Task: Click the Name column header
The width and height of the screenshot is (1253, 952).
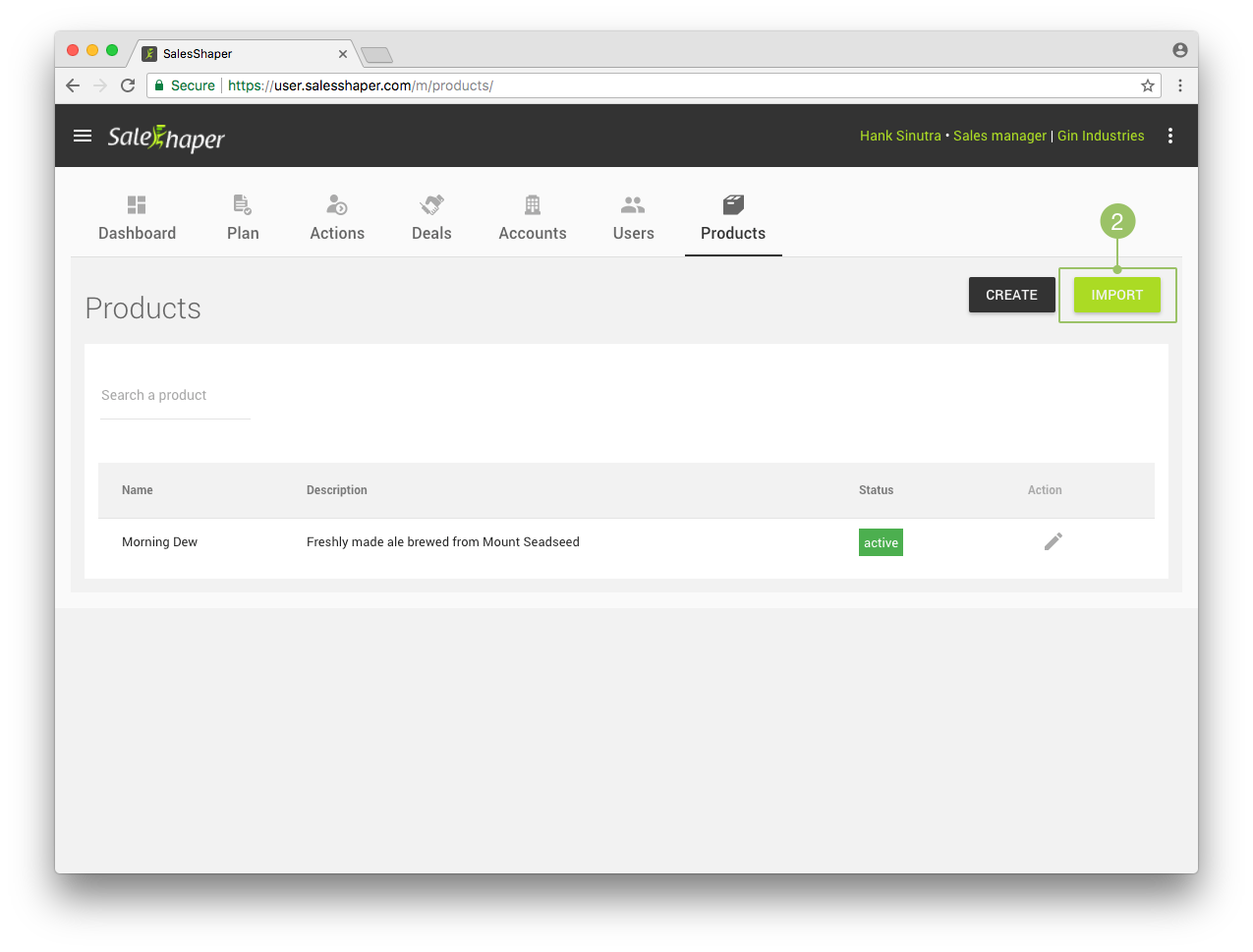Action: pyautogui.click(x=138, y=490)
